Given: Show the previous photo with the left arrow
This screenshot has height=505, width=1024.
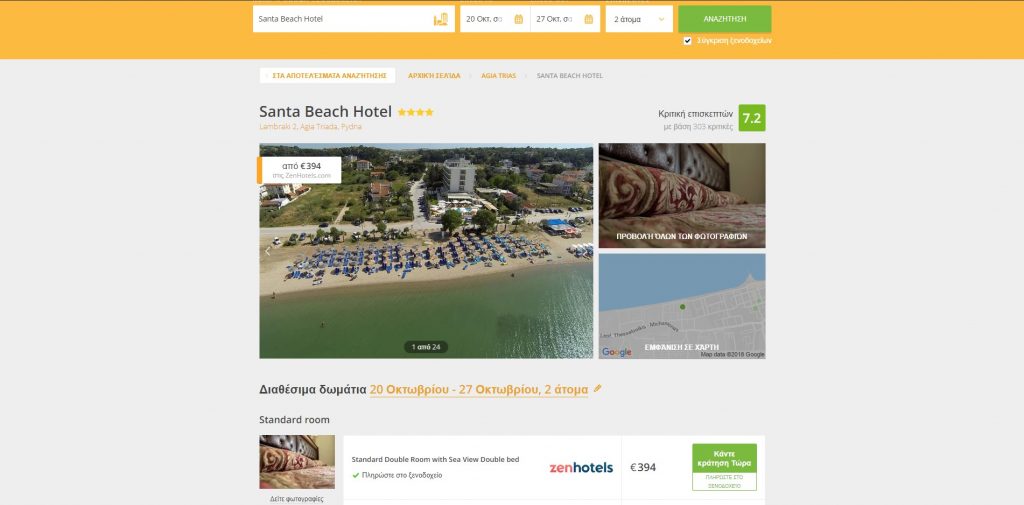Looking at the screenshot, I should click(x=266, y=251).
